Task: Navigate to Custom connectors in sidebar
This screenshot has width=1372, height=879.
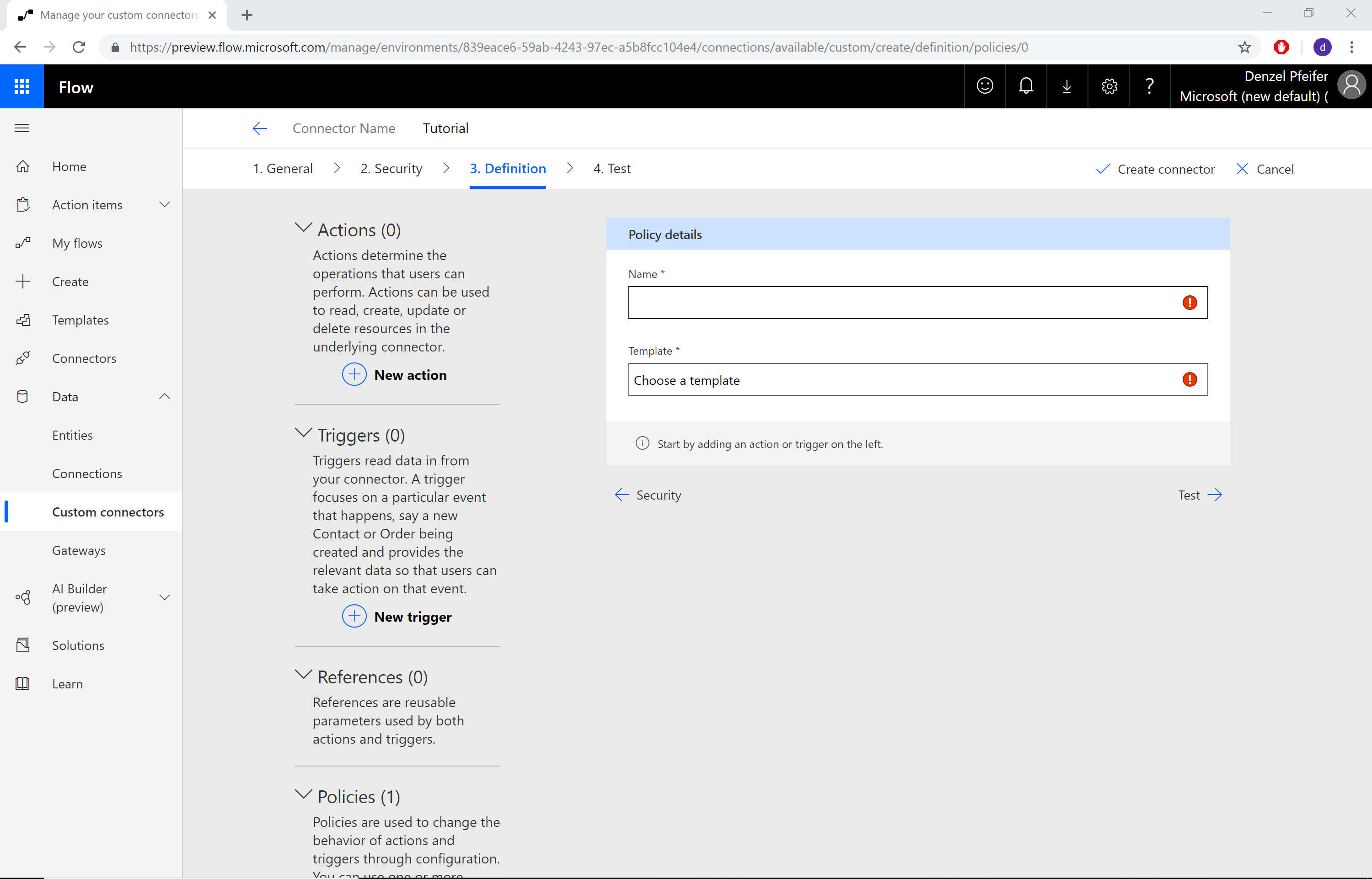Action: click(x=108, y=511)
